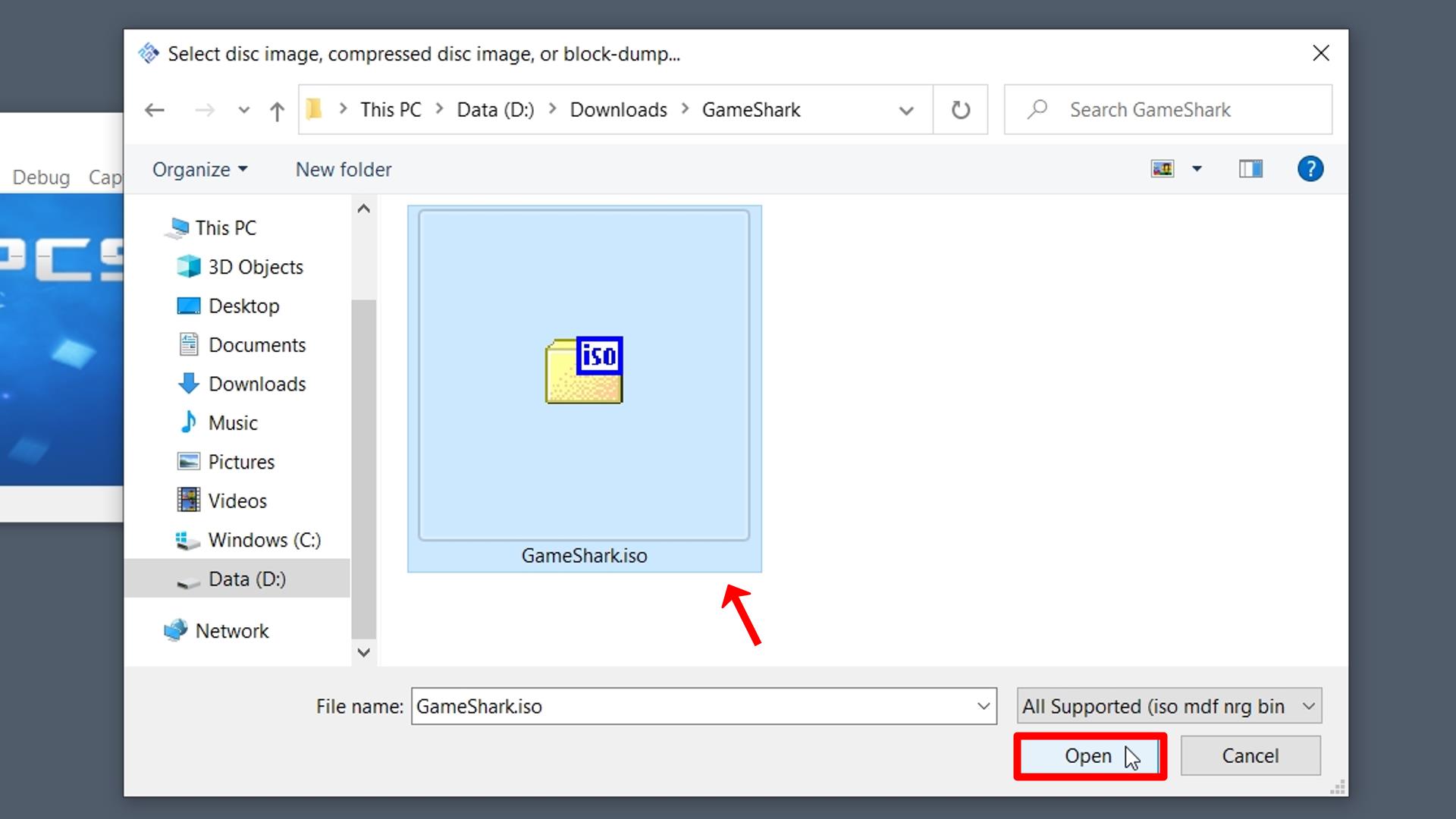
Task: Open Documents in navigation pane
Action: (x=257, y=345)
